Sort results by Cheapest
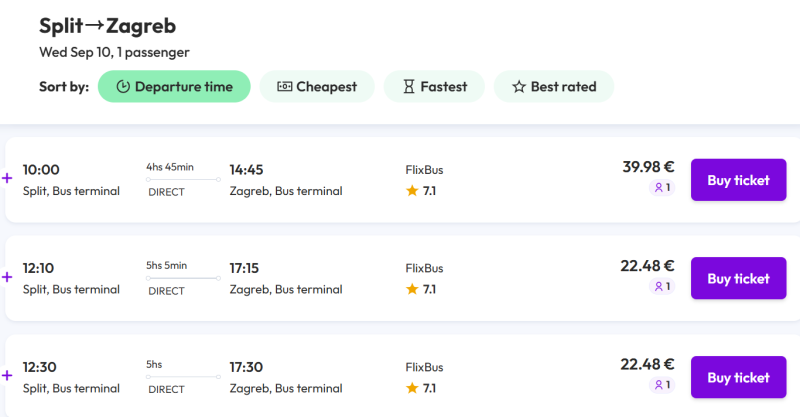The height and width of the screenshot is (417, 800). pyautogui.click(x=317, y=87)
